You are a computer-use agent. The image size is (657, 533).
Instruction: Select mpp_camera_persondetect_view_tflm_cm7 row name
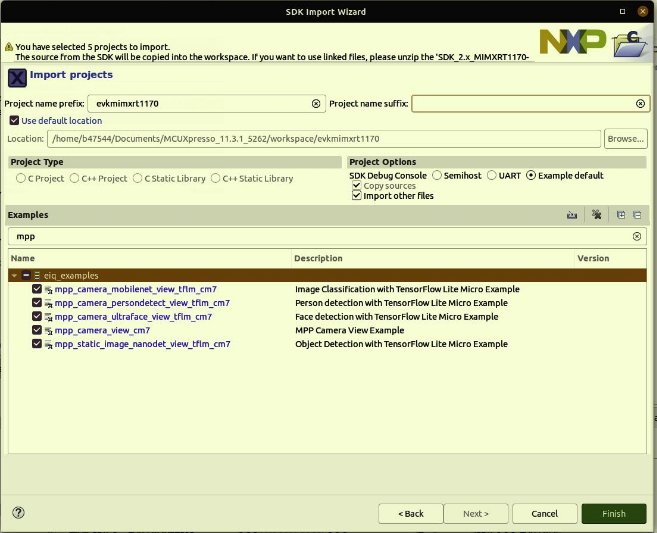142,303
